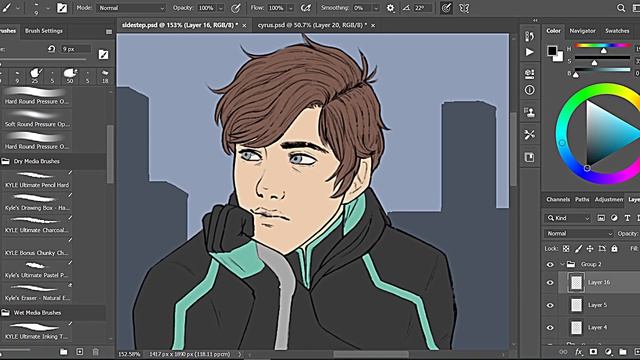Toggle the brush settings panel icon in options bar
The image size is (640, 360).
point(62,8)
